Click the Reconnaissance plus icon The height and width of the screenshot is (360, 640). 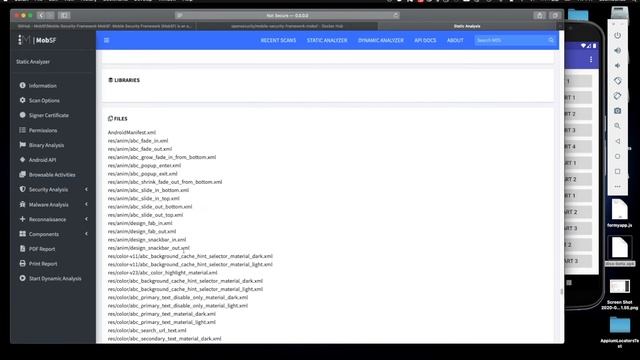coord(22,219)
